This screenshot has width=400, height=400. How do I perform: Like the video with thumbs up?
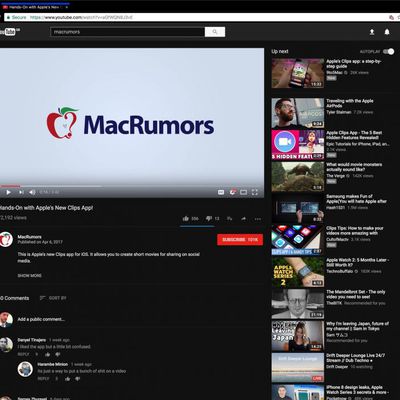point(186,219)
